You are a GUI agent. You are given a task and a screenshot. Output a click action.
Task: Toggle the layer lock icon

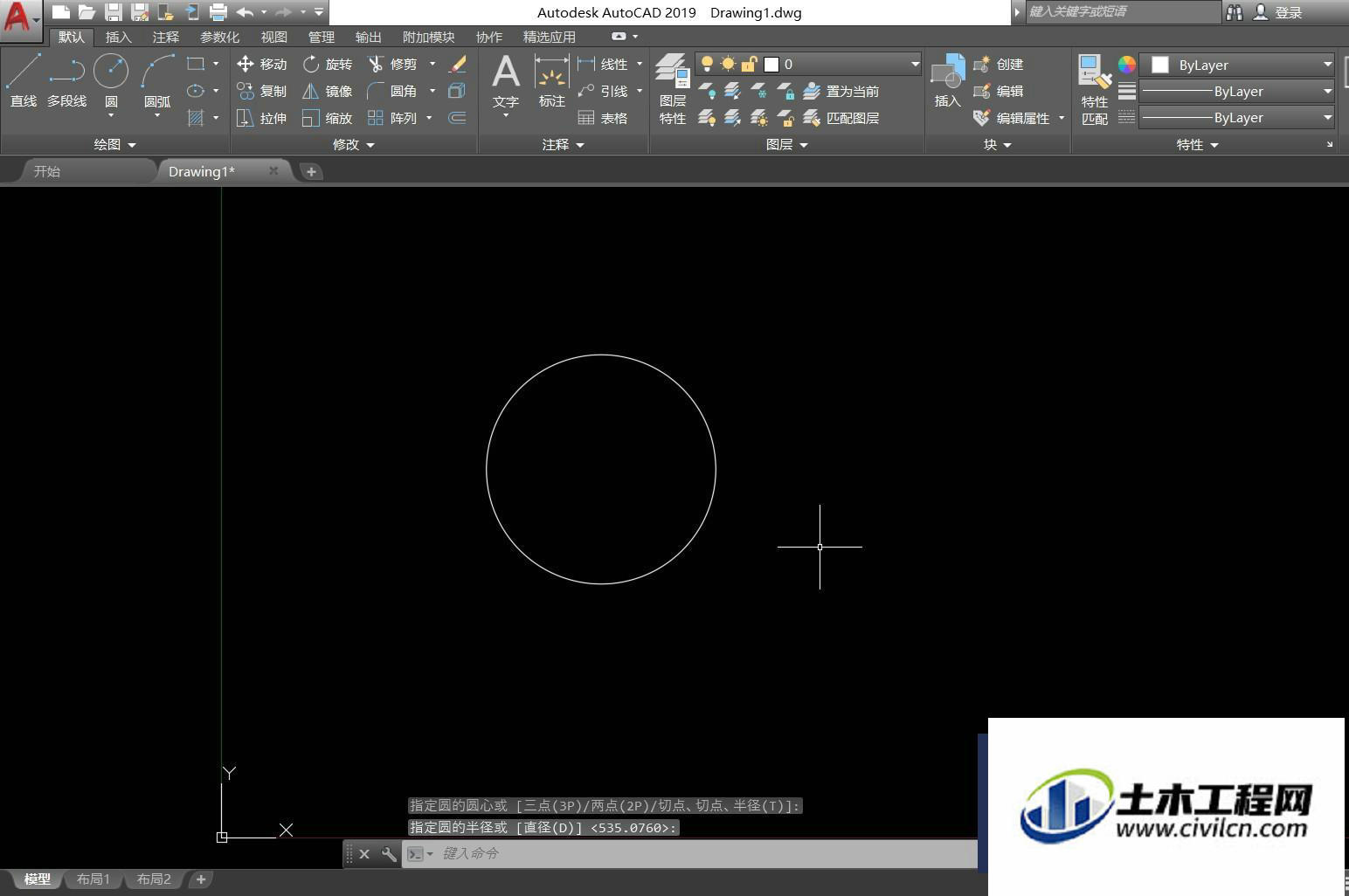tap(749, 64)
